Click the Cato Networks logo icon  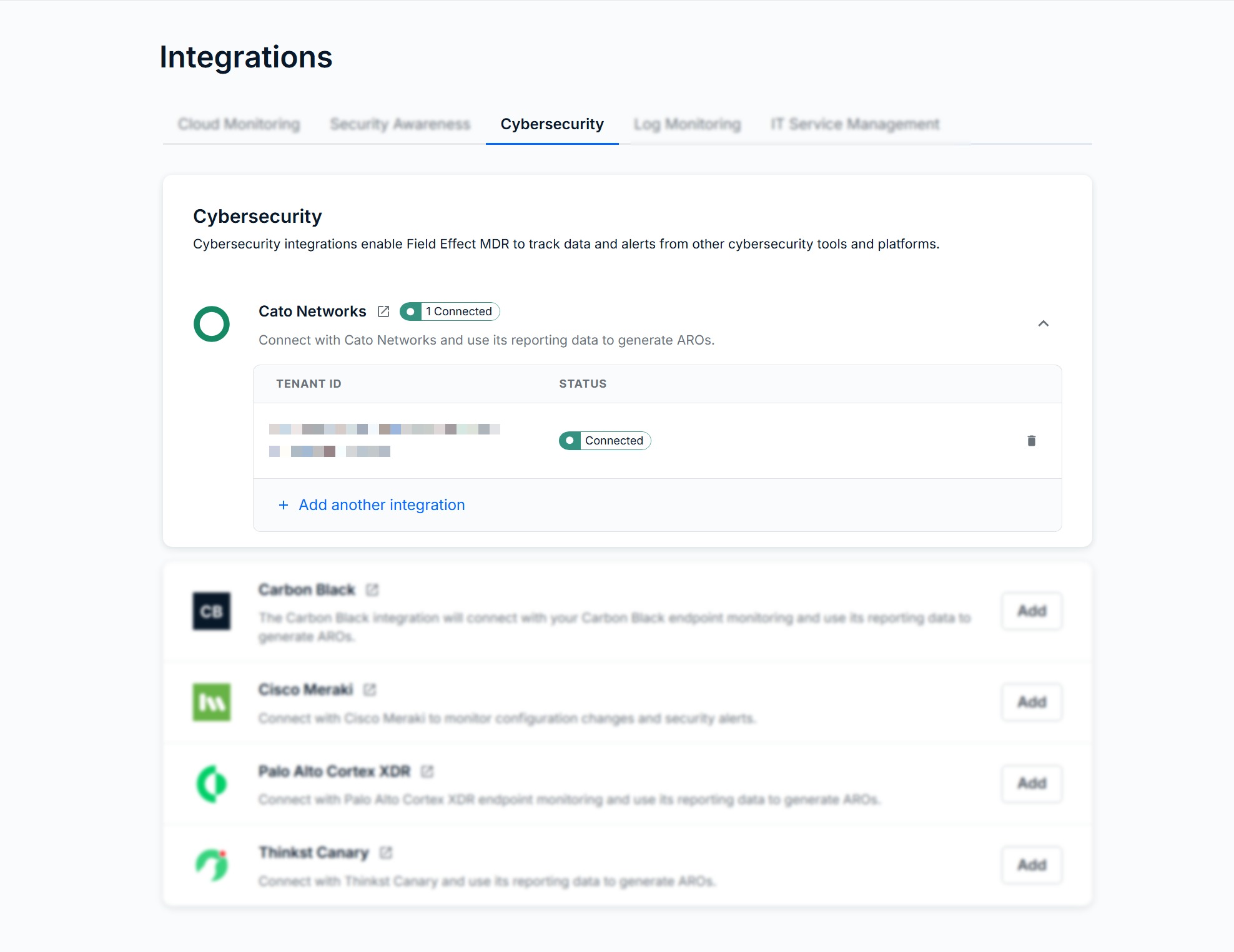(x=212, y=324)
